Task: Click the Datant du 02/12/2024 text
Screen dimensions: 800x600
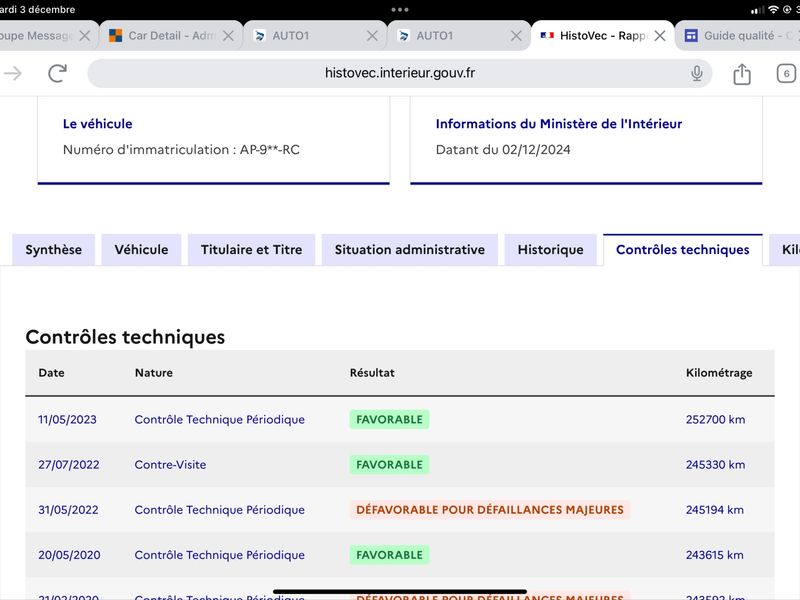Action: tap(503, 149)
